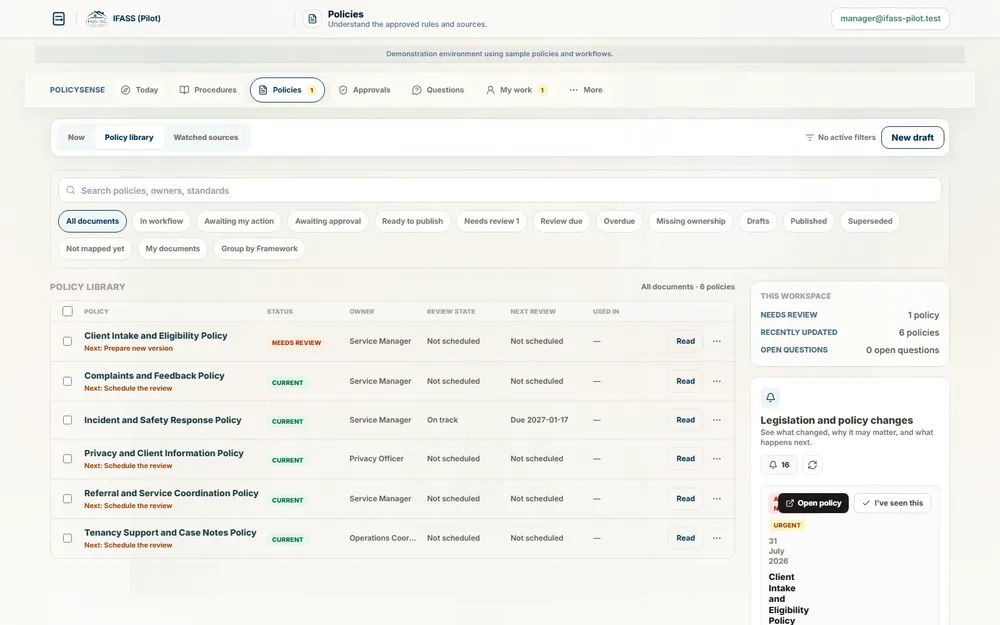1000x625 pixels.
Task: Filter by Published chip
Action: pyautogui.click(x=808, y=221)
